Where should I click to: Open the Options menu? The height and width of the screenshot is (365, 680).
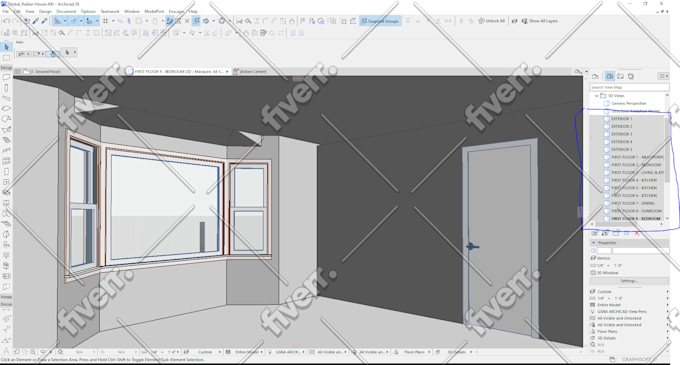[88, 11]
